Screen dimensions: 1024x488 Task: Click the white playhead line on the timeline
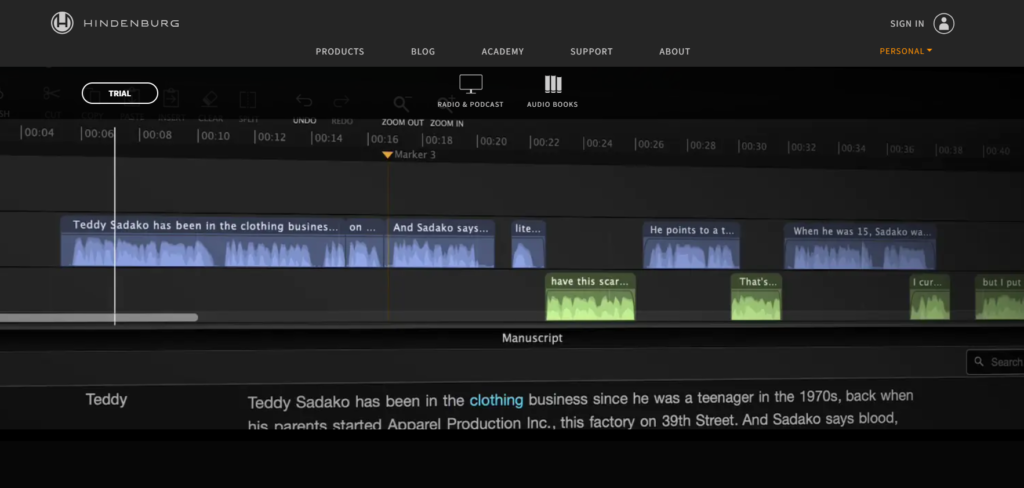pos(115,225)
